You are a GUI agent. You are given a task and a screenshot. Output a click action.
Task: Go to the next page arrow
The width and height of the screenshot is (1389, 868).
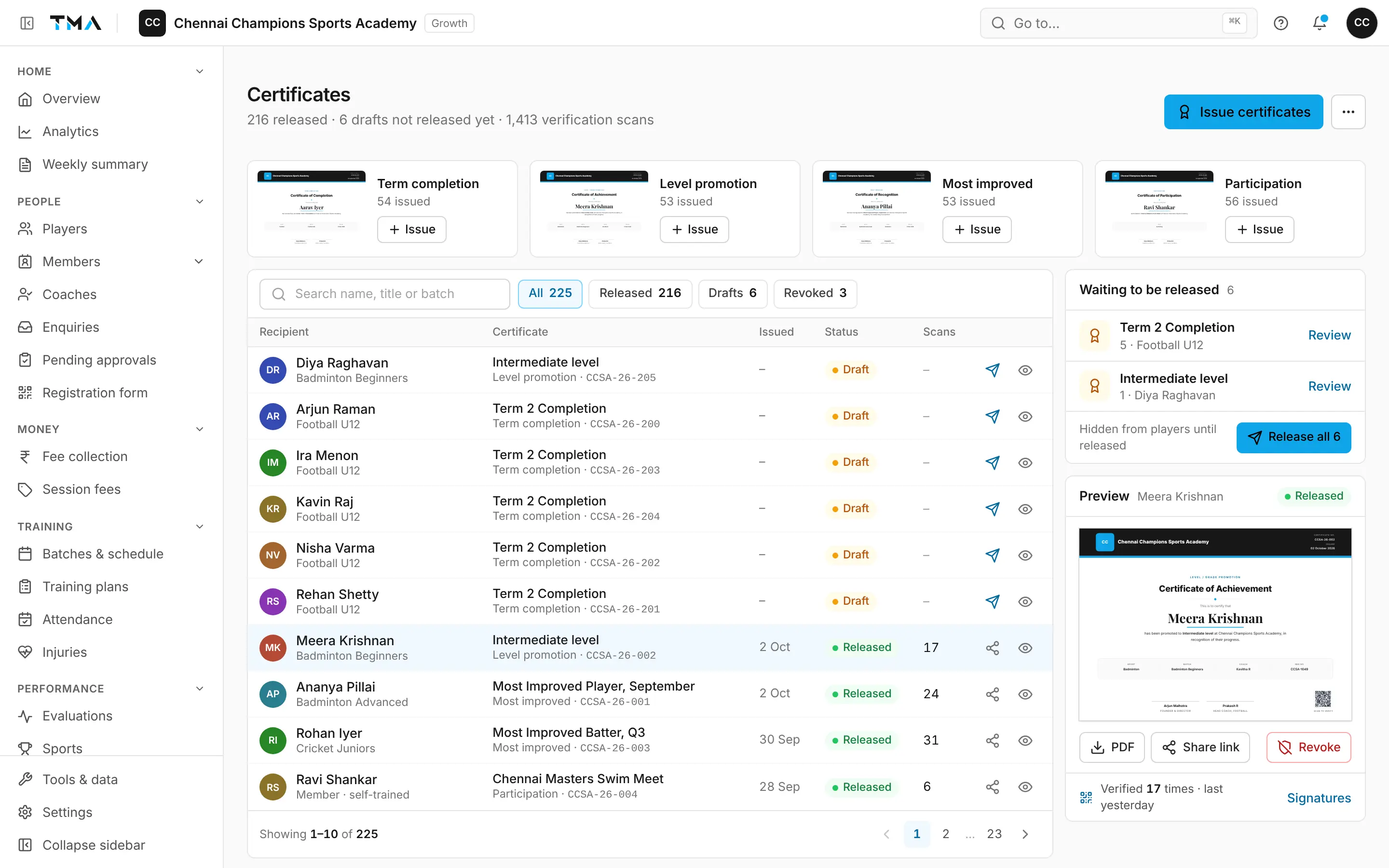[1025, 834]
